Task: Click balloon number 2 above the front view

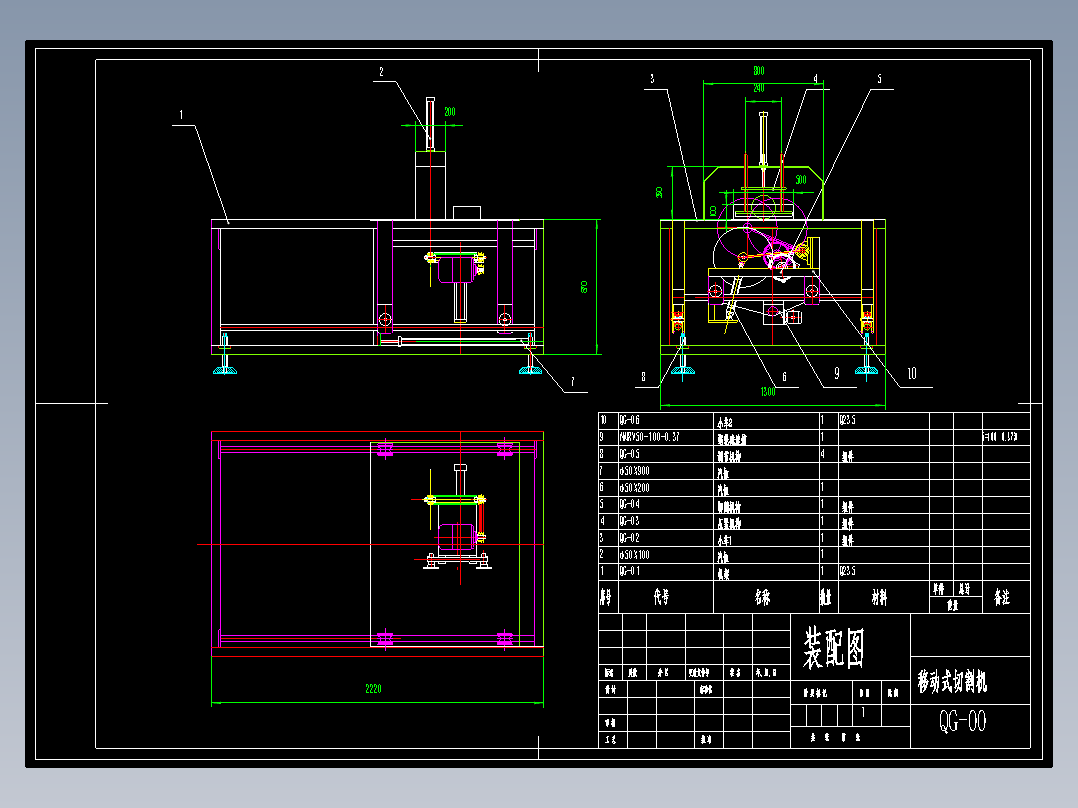Action: pos(382,72)
